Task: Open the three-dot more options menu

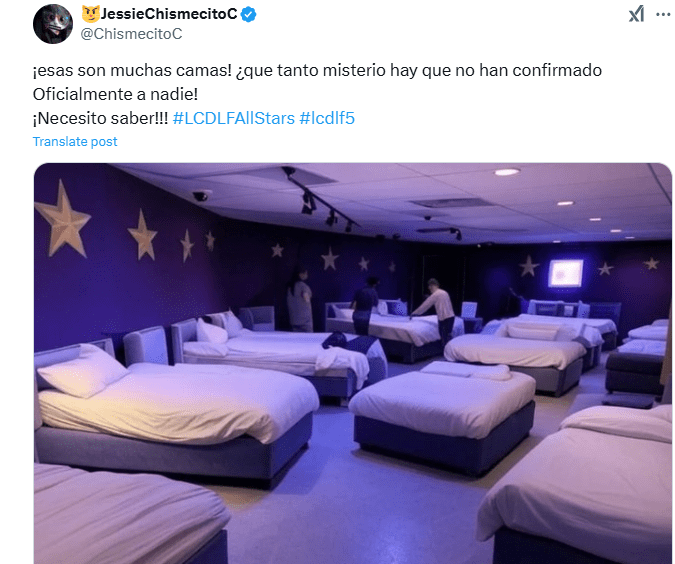Action: 663,14
